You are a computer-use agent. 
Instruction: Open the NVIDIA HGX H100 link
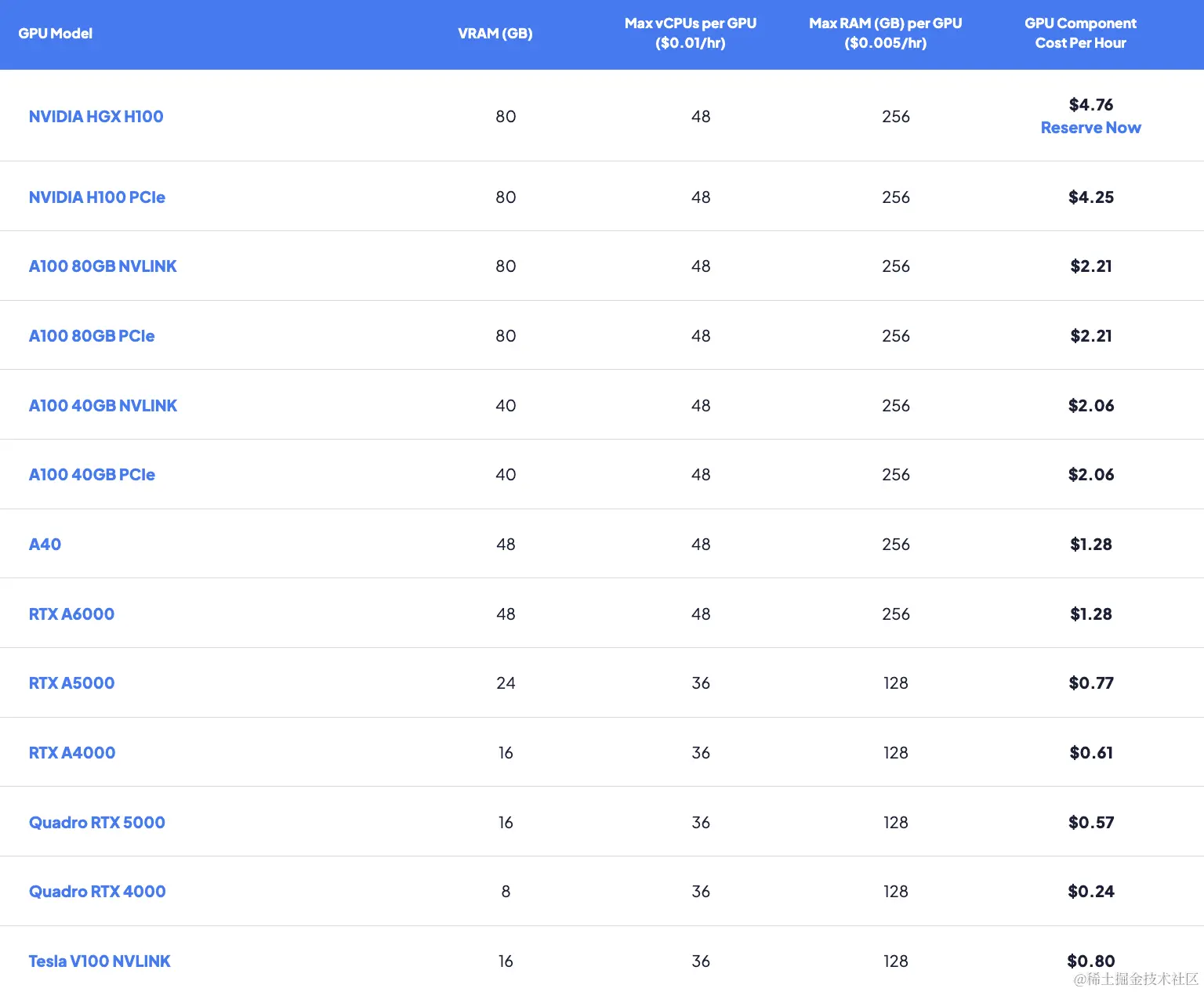click(96, 116)
